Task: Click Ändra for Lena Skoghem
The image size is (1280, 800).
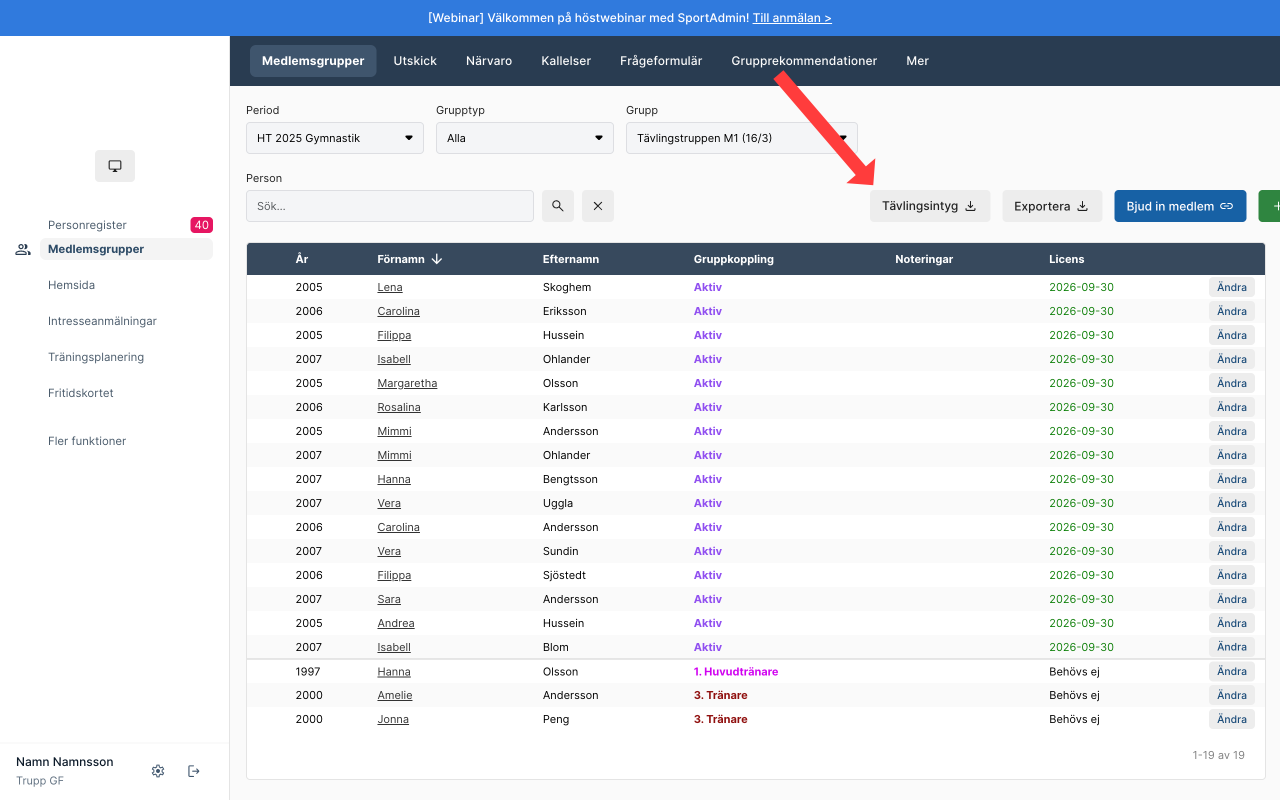Action: click(1232, 287)
